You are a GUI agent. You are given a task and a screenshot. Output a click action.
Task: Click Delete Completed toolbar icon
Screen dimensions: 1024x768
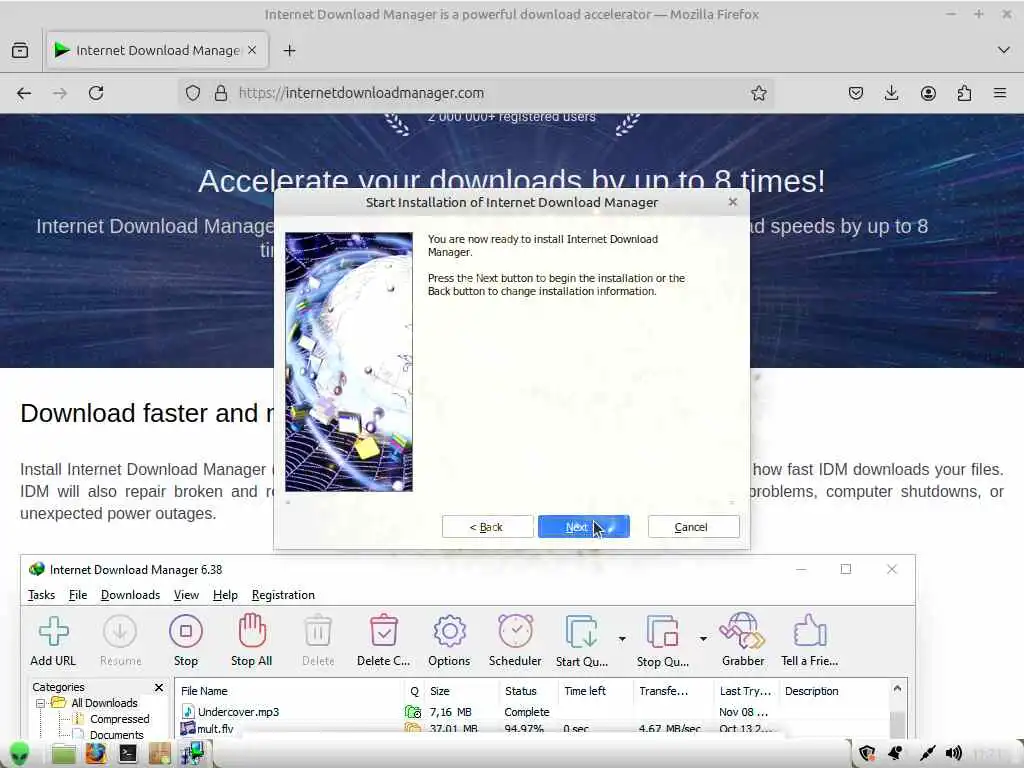click(x=383, y=641)
